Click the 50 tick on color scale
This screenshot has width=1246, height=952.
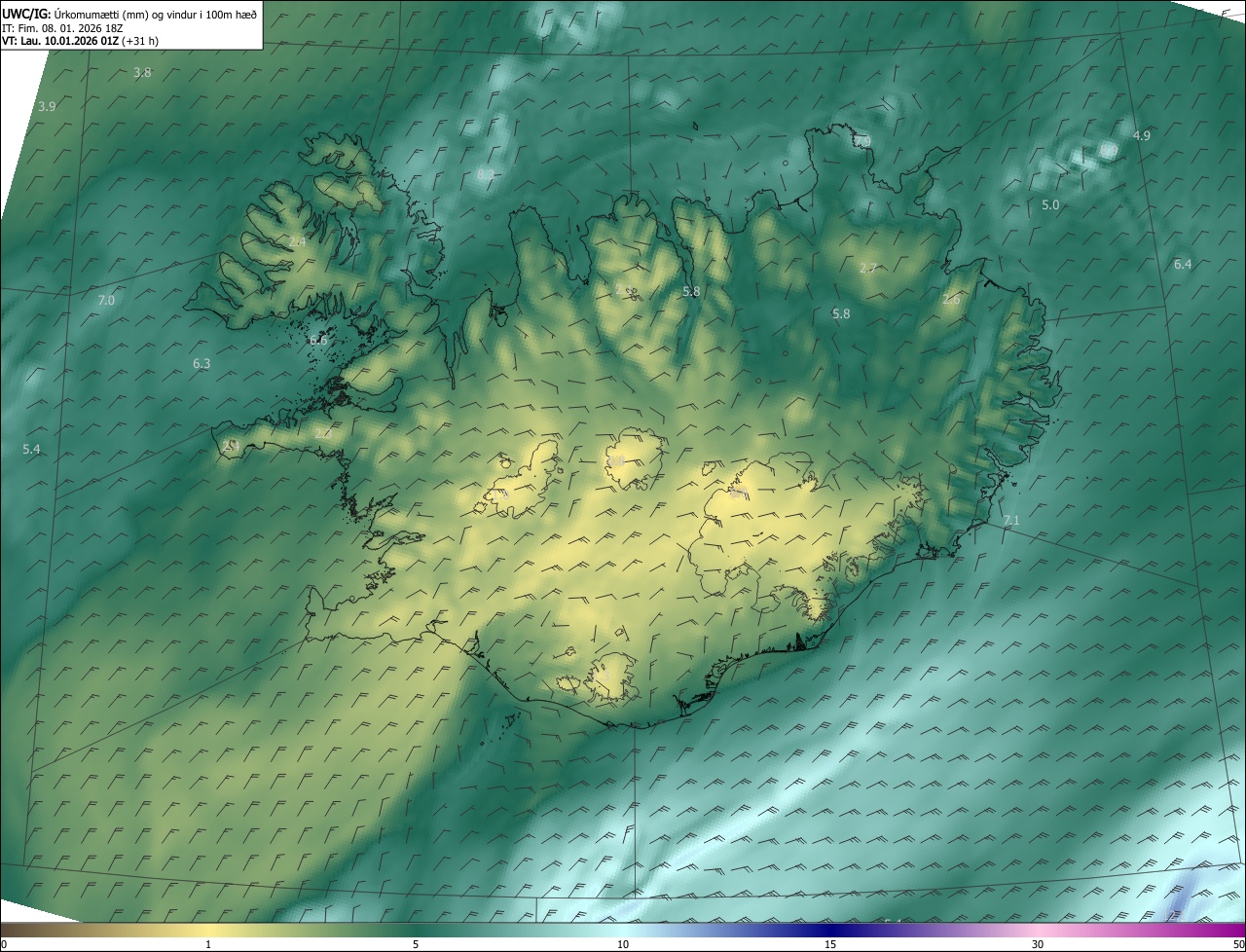[x=1238, y=944]
